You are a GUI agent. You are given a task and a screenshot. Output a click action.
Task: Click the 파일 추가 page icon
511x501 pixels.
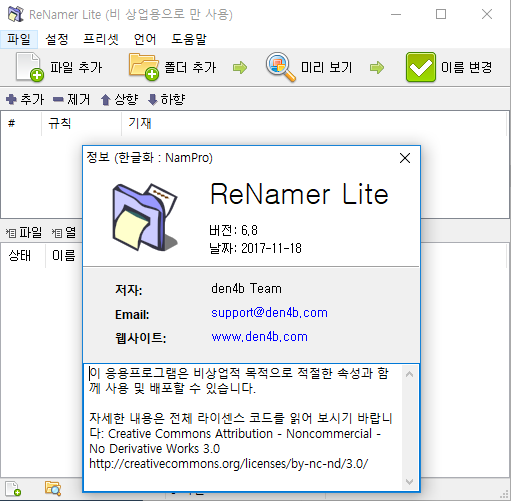coord(29,67)
